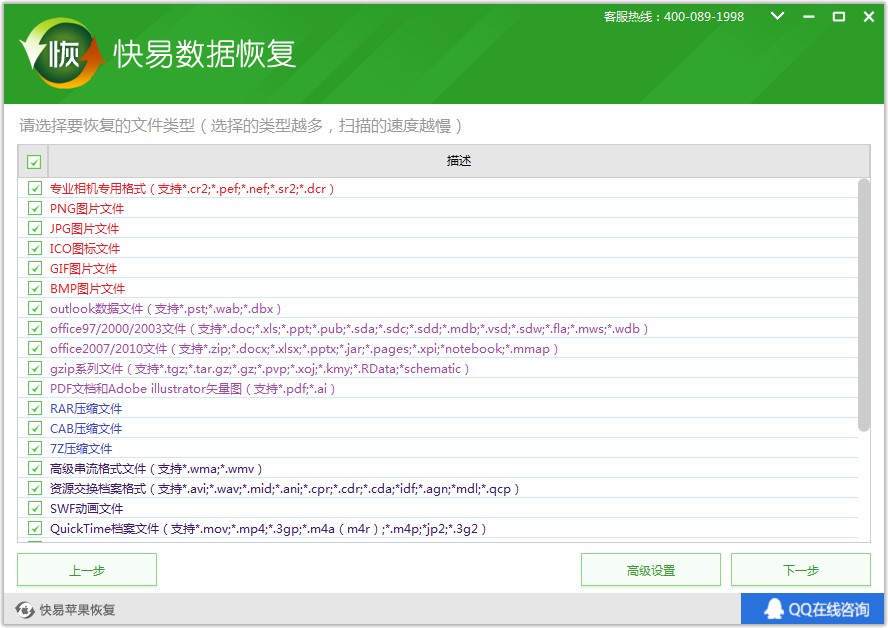Click the 快易苹果恢复 Apple recovery icon
The width and height of the screenshot is (888, 628).
pos(24,610)
